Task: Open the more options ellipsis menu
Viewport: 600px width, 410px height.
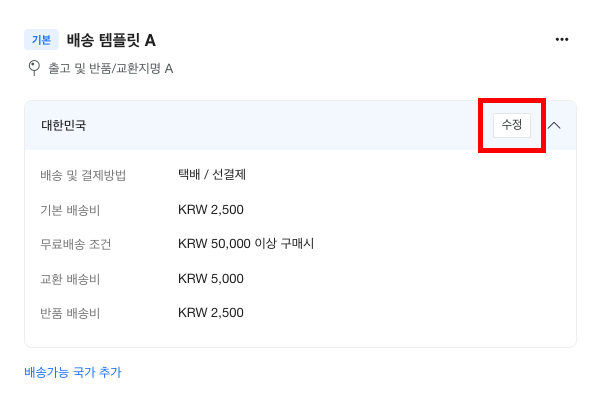Action: click(561, 40)
